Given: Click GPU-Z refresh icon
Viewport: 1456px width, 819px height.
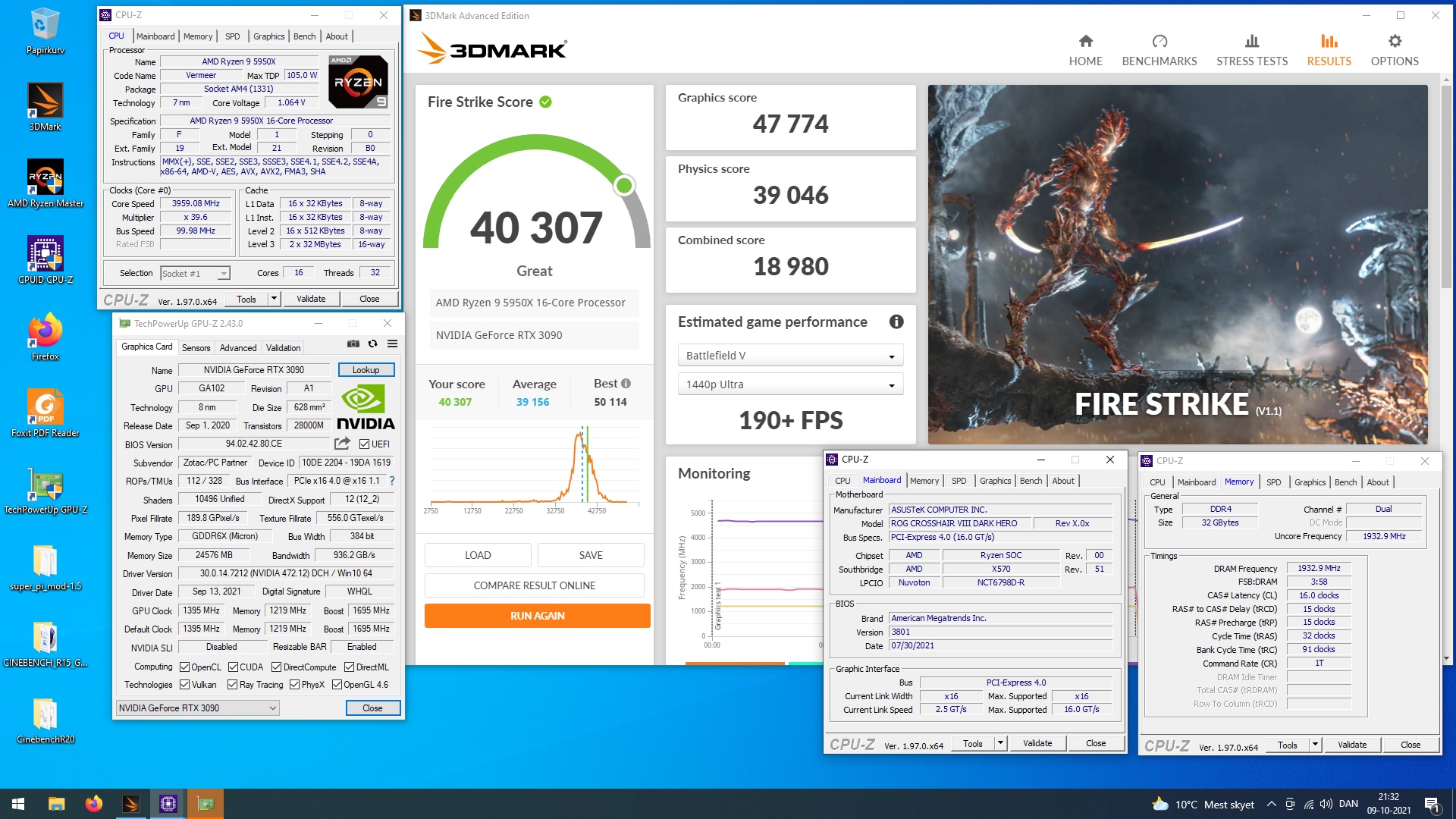Looking at the screenshot, I should [372, 344].
